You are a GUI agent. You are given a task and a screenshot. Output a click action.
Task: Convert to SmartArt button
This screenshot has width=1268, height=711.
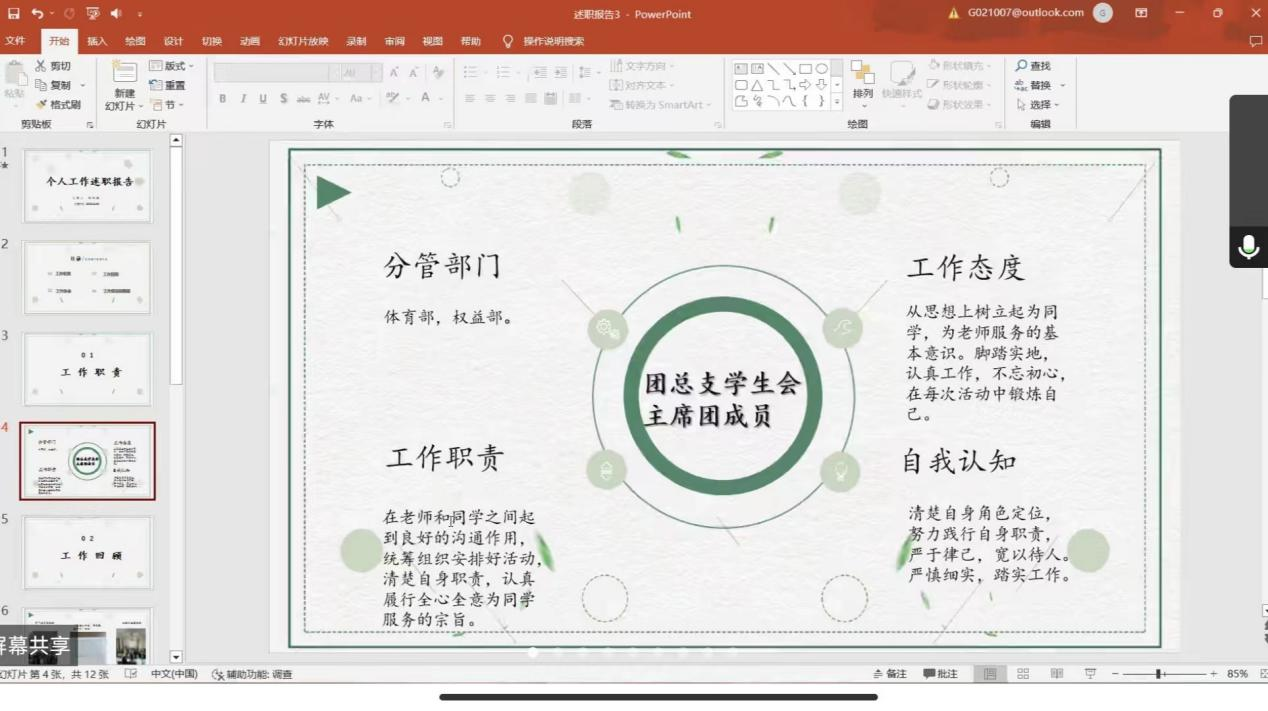tap(661, 104)
